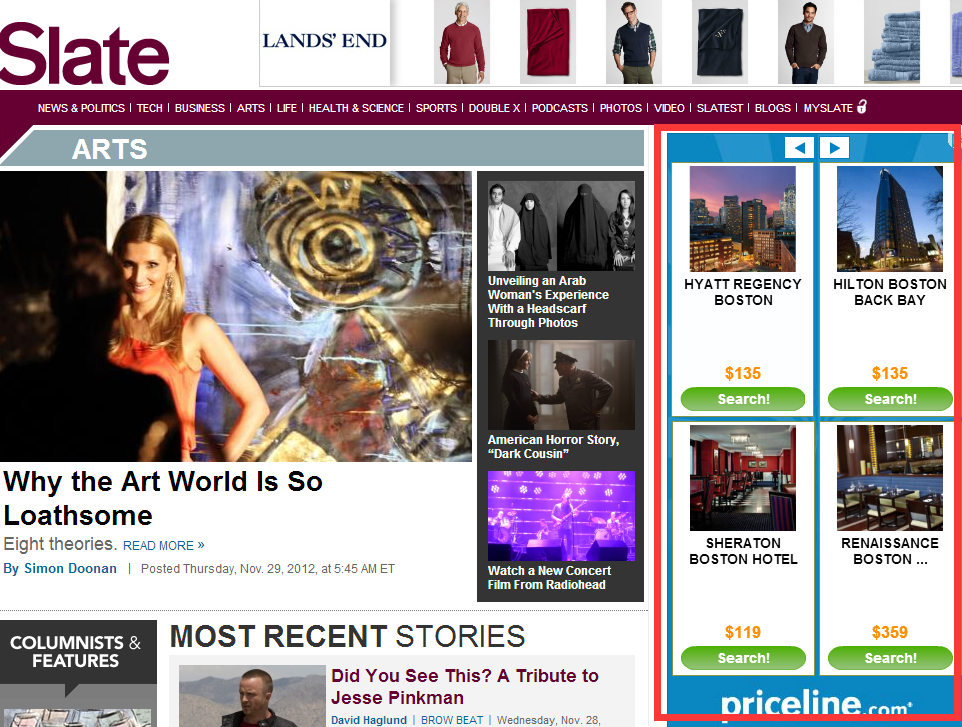Open Double X section
The width and height of the screenshot is (962, 727).
(494, 108)
